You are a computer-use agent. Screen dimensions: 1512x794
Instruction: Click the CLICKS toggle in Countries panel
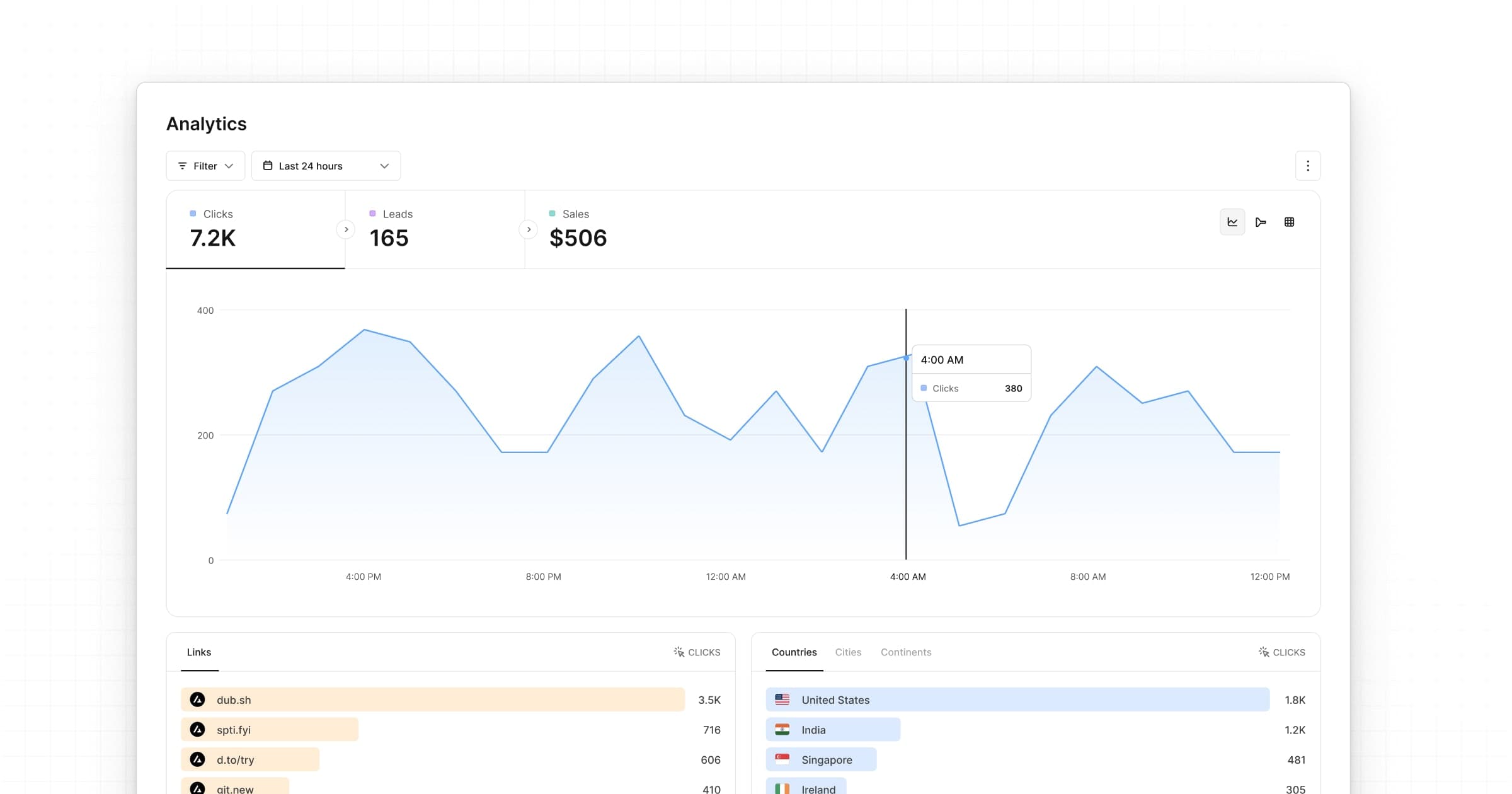point(1281,652)
